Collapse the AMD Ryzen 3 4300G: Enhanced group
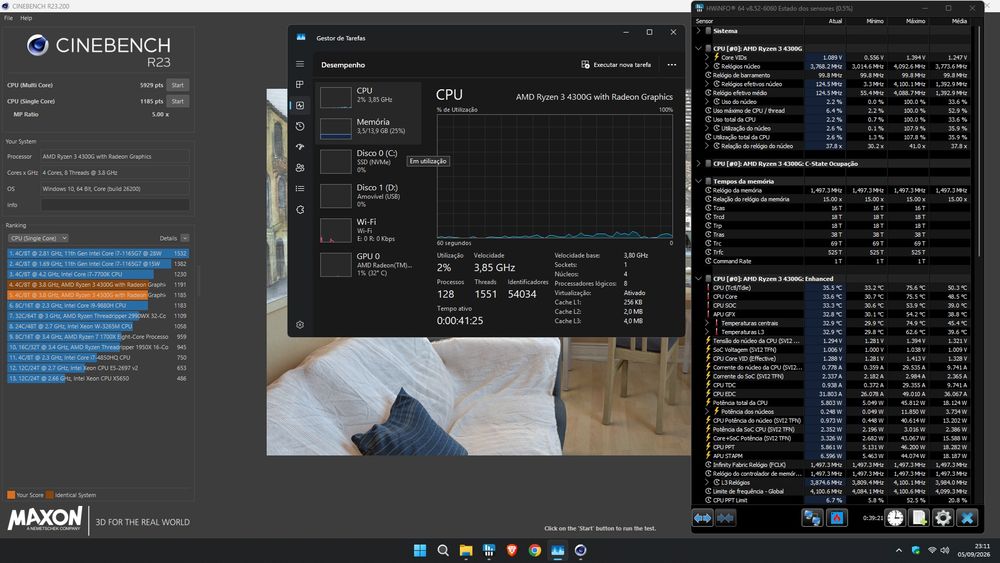The image size is (1000, 563). tap(698, 279)
